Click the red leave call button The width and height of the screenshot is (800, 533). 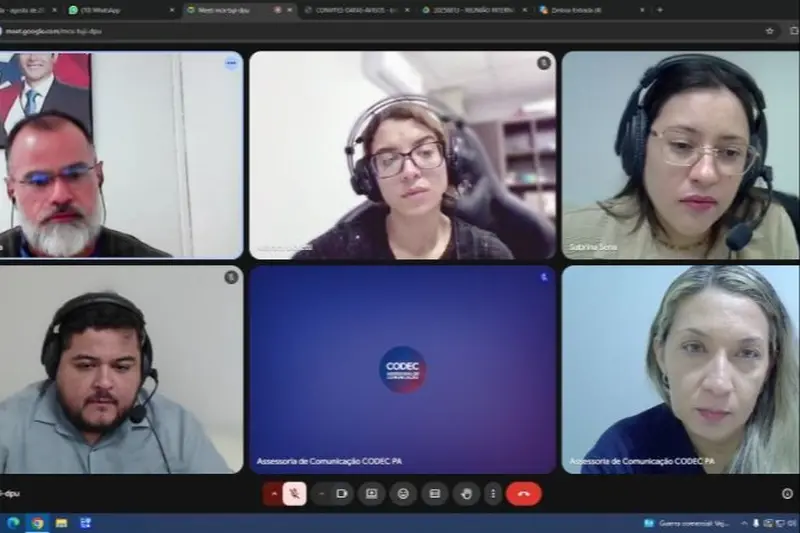523,493
